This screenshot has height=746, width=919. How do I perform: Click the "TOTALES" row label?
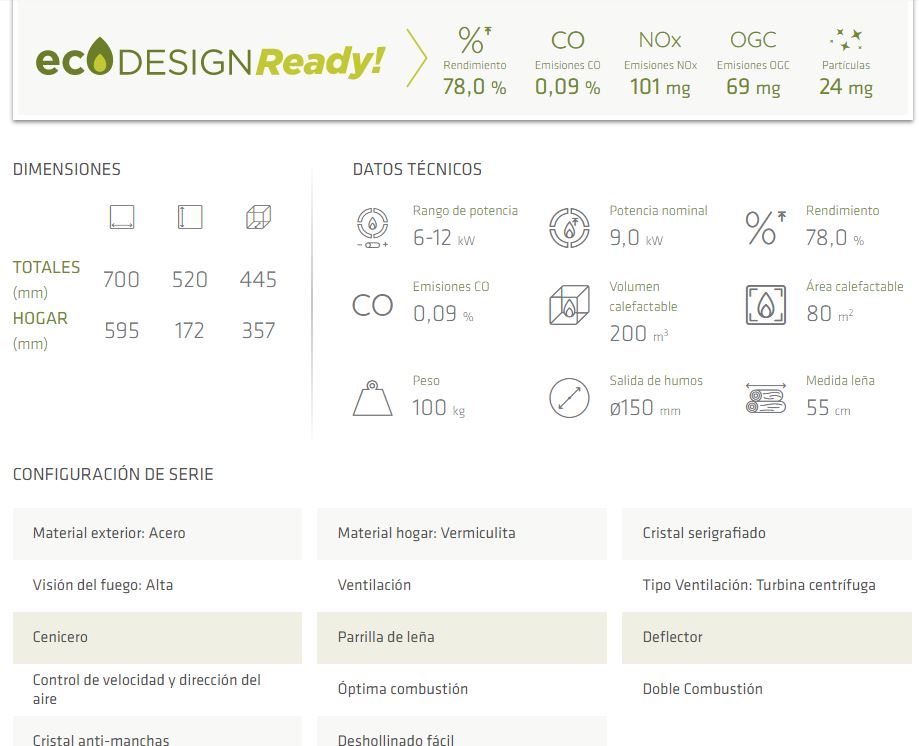[46, 267]
